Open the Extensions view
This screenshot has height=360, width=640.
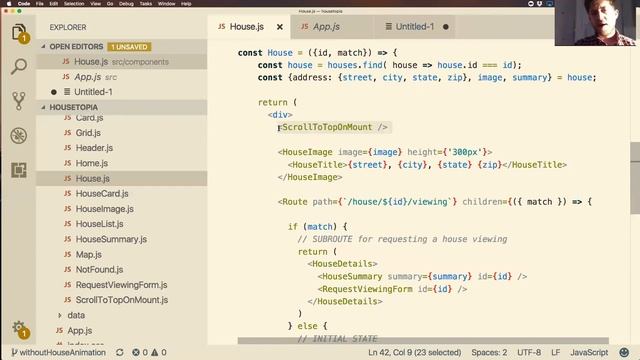19,170
